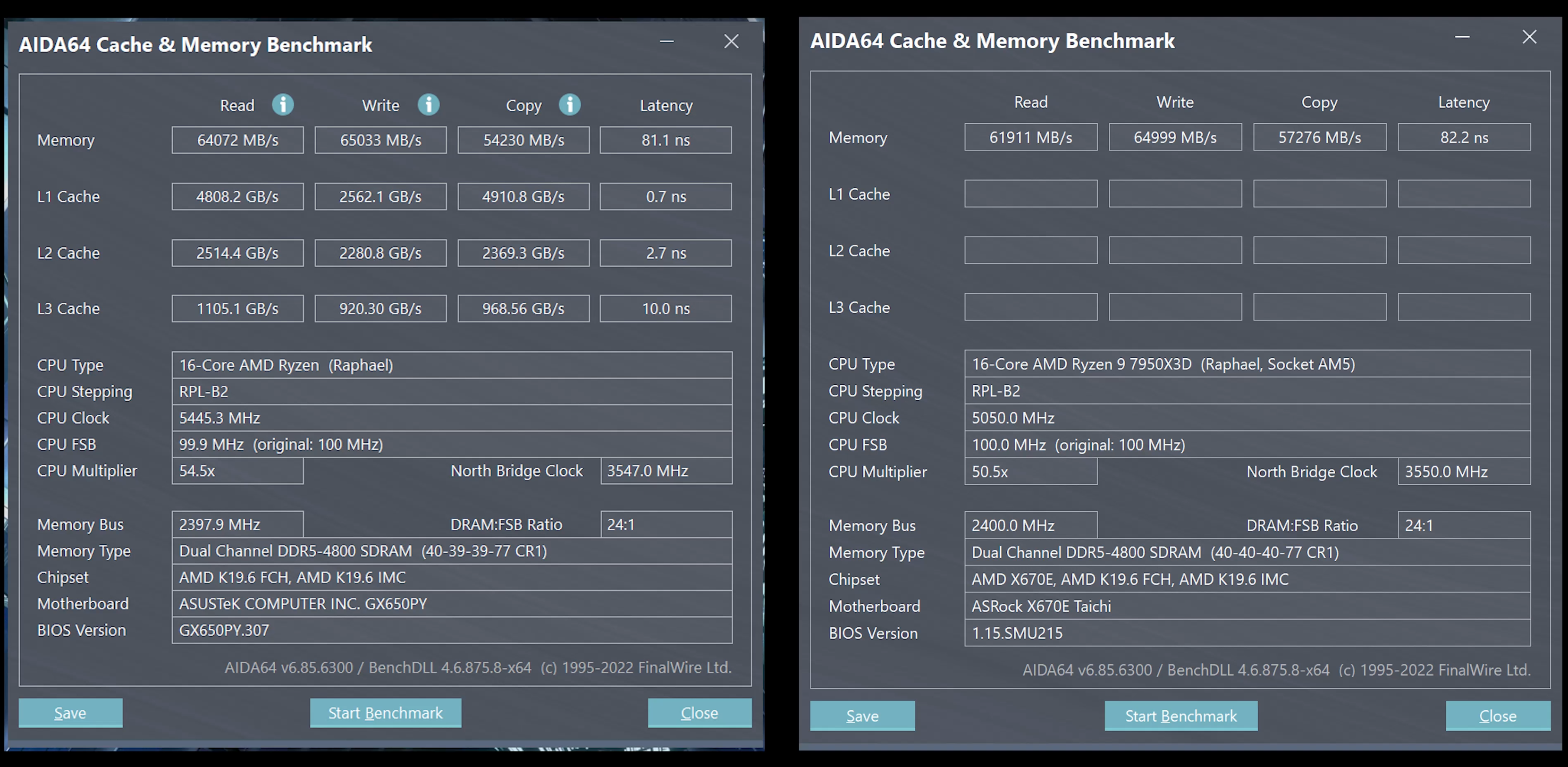
Task: Click the empty L1 Cache read field on right
Action: tap(1030, 194)
